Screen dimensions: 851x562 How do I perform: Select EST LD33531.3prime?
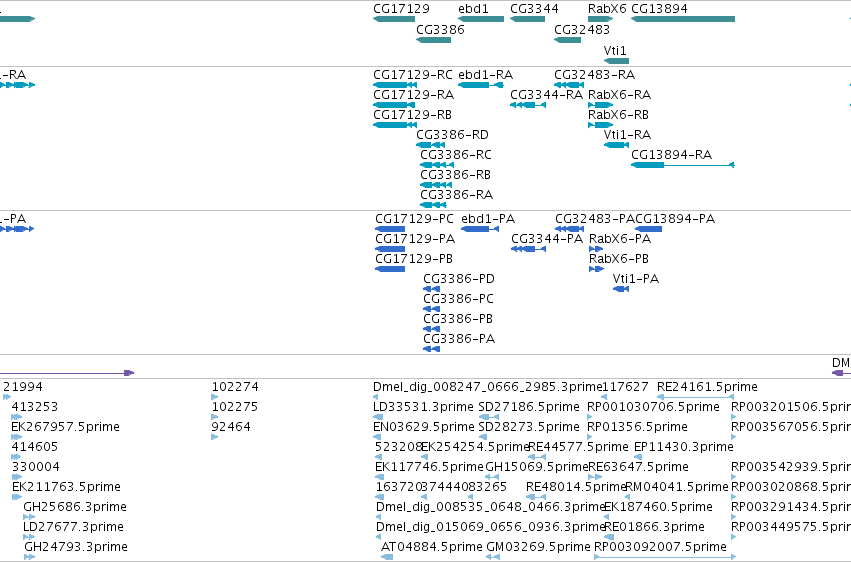click(378, 417)
